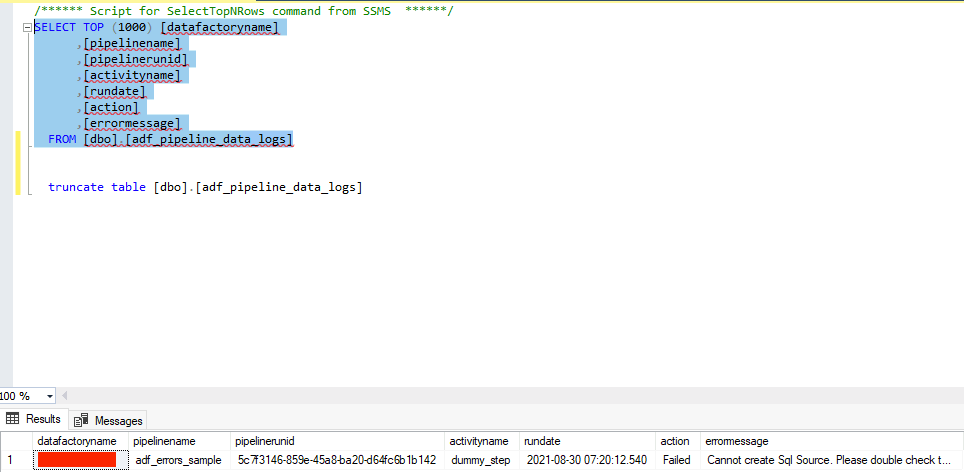Screen dimensions: 964x472
Task: Click the redacted datafactoryname cell
Action: pos(77,460)
